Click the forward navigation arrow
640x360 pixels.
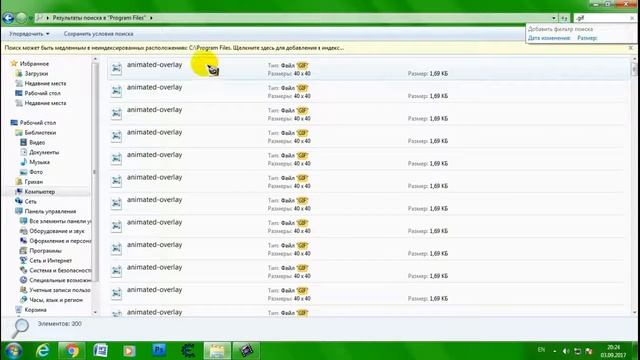pos(21,18)
